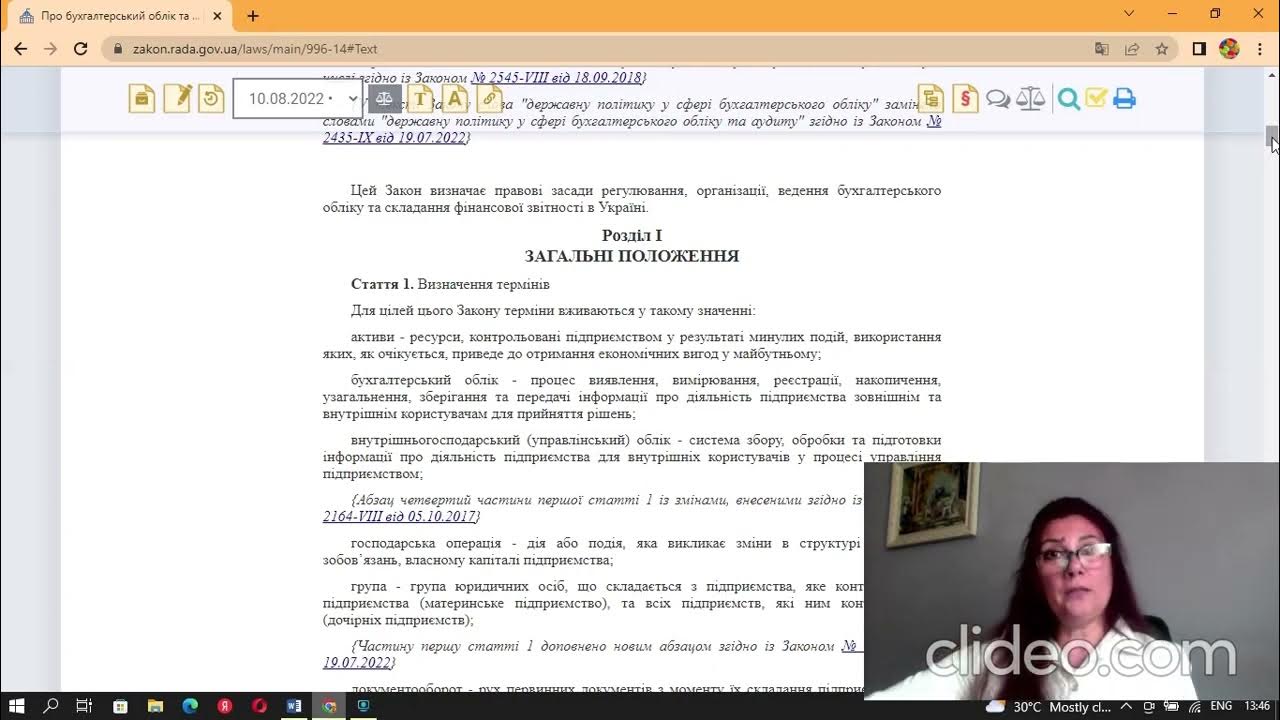Click the grey scales compare icon beside date
1280x720 pixels.
click(x=384, y=99)
